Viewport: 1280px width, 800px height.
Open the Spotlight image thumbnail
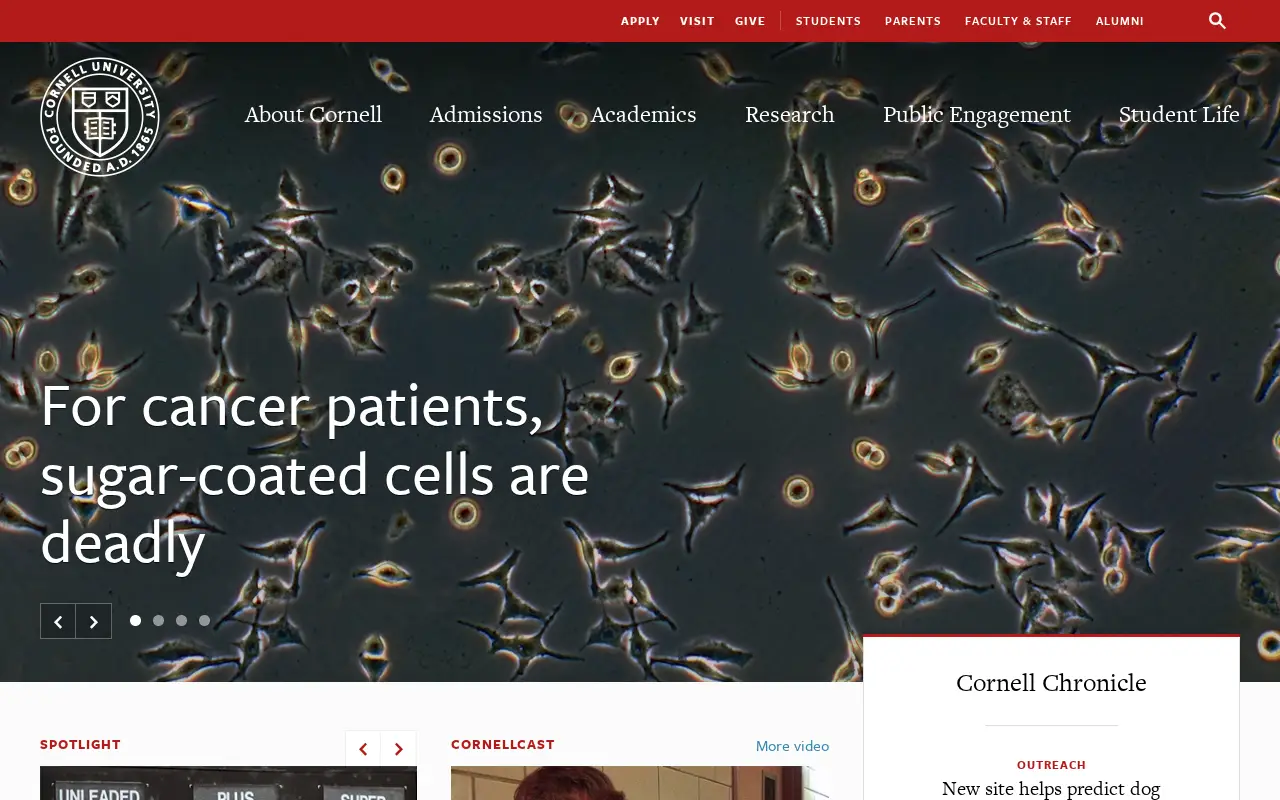(228, 783)
